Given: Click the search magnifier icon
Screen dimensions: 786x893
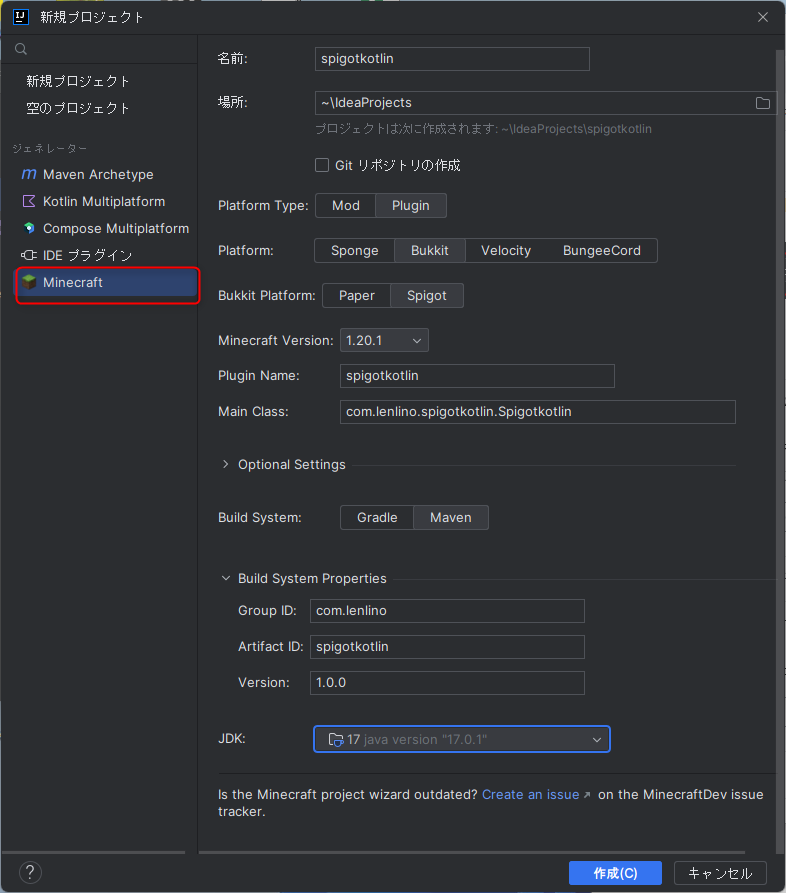Looking at the screenshot, I should (x=21, y=49).
